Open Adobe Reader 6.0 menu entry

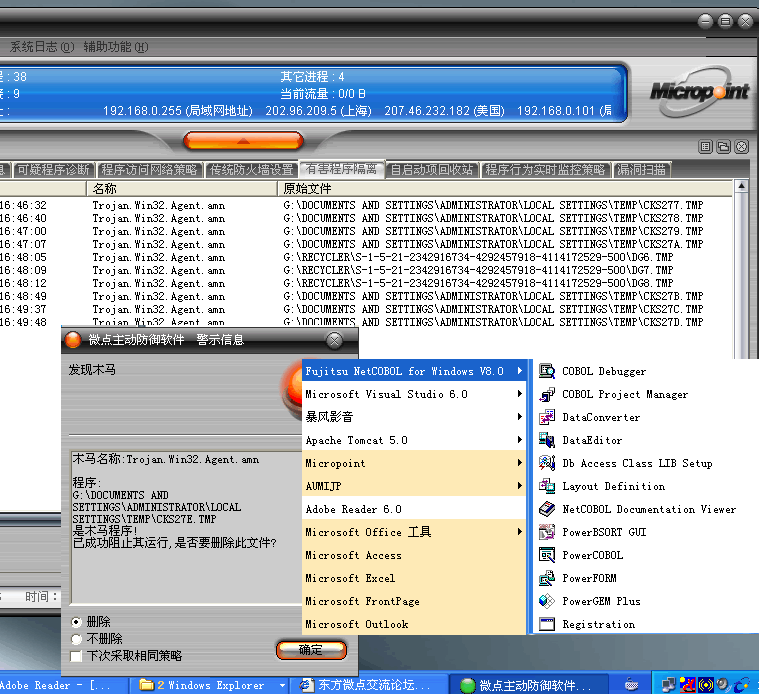pos(414,509)
